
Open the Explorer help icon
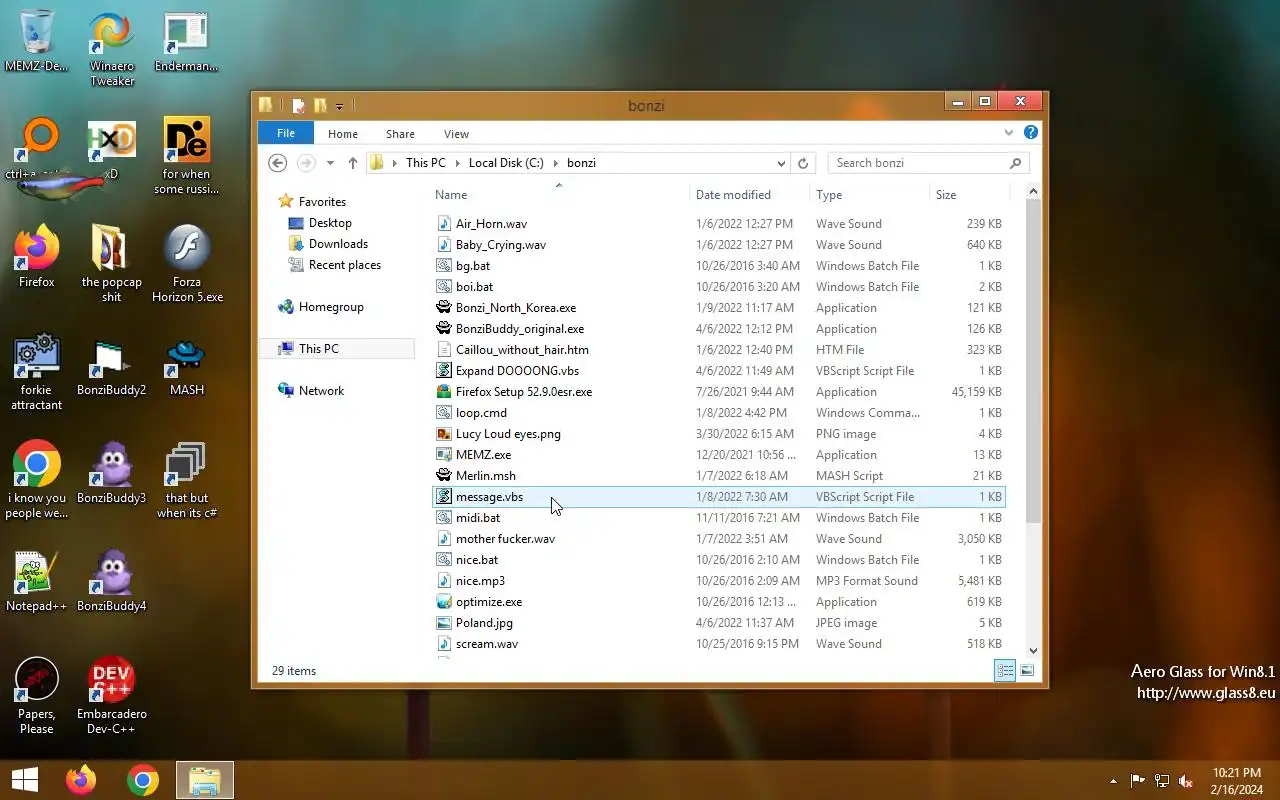1031,133
